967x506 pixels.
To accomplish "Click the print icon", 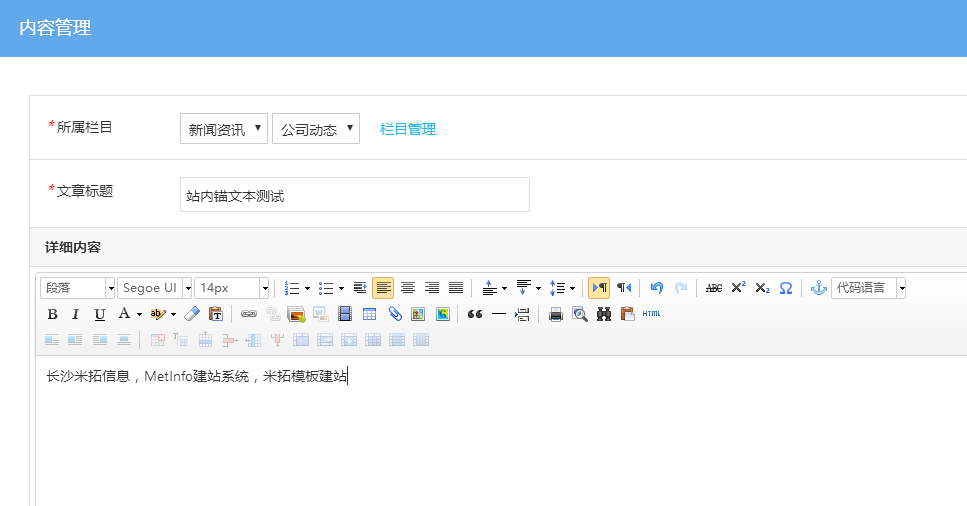I will coord(556,314).
